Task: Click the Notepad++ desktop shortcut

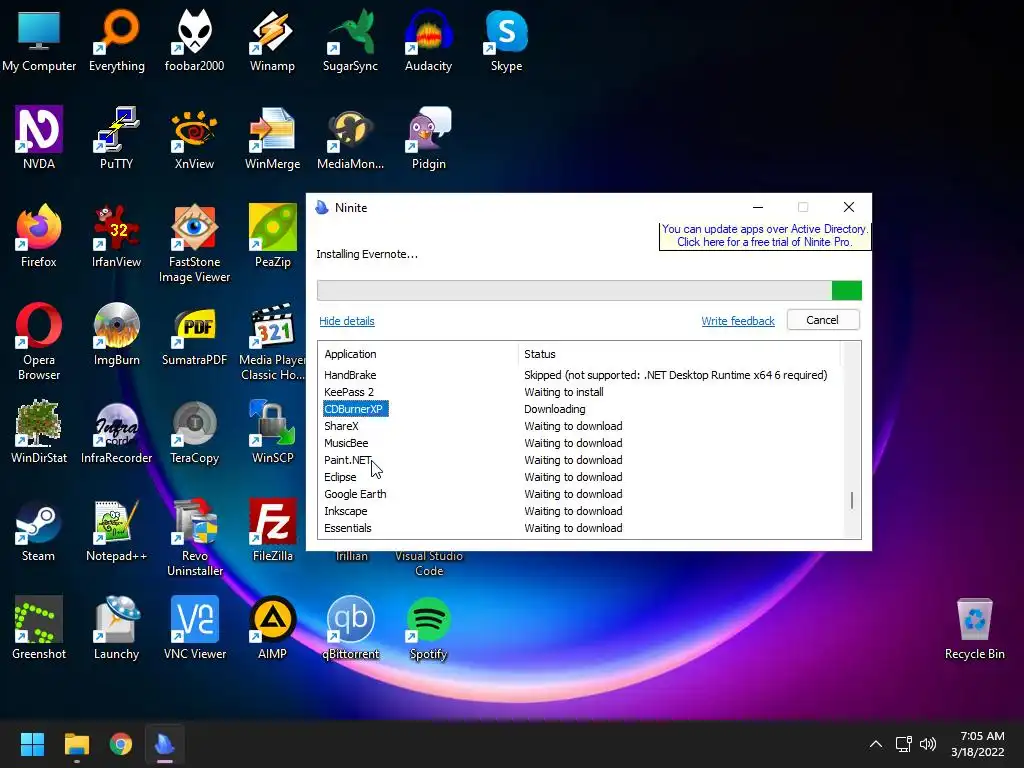Action: point(117,530)
